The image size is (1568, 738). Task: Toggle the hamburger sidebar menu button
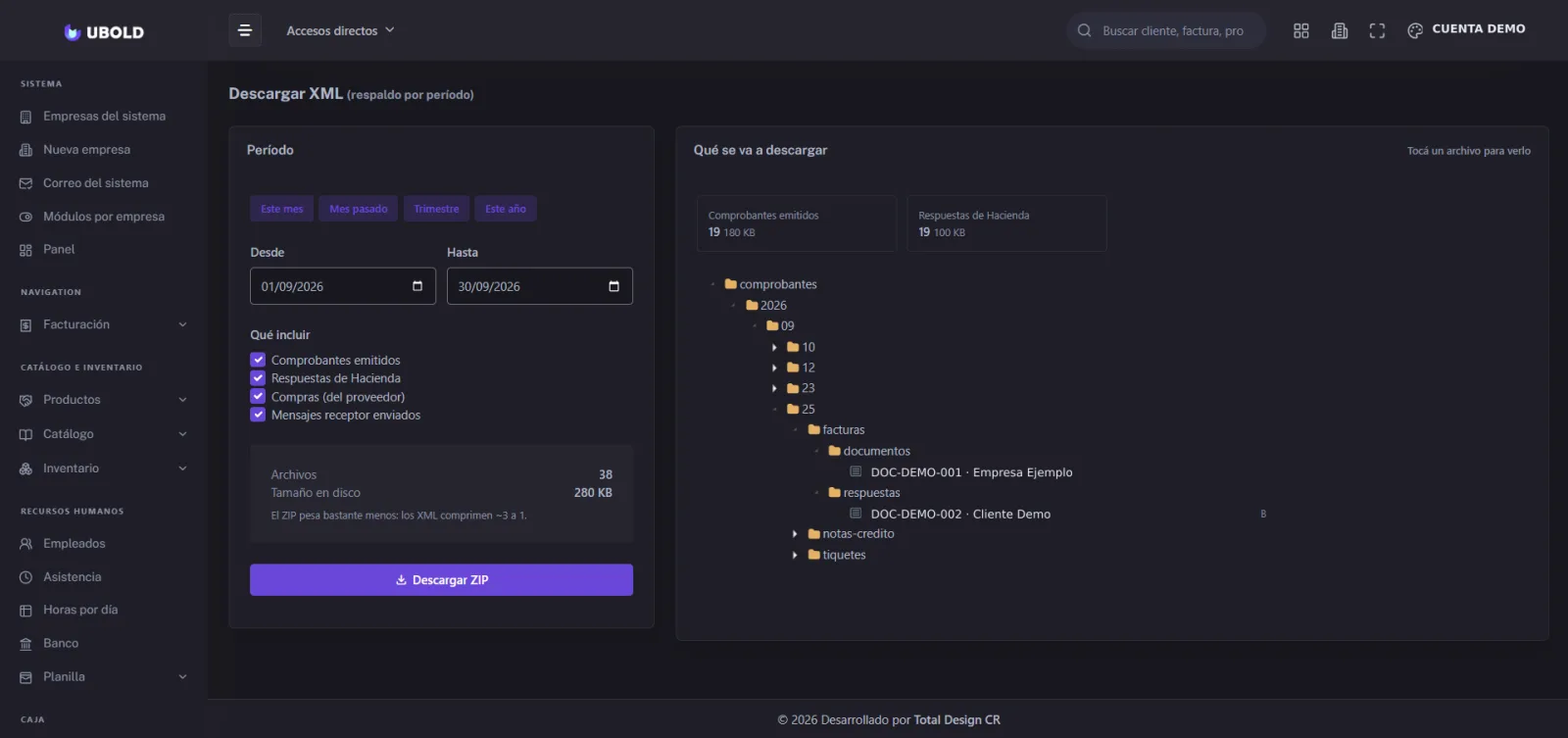[245, 30]
